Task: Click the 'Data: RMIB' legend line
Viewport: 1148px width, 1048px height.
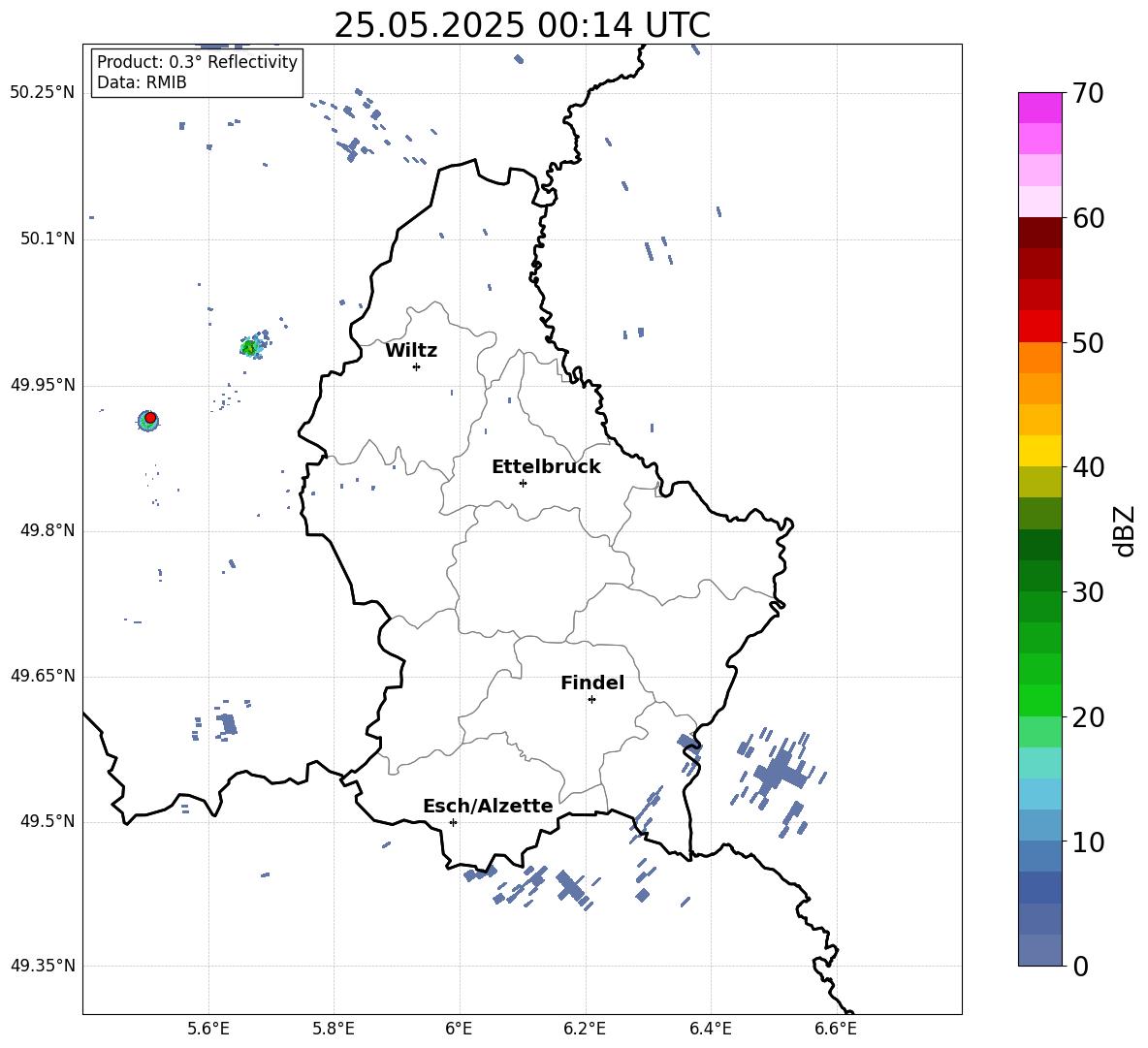Action: (x=142, y=82)
